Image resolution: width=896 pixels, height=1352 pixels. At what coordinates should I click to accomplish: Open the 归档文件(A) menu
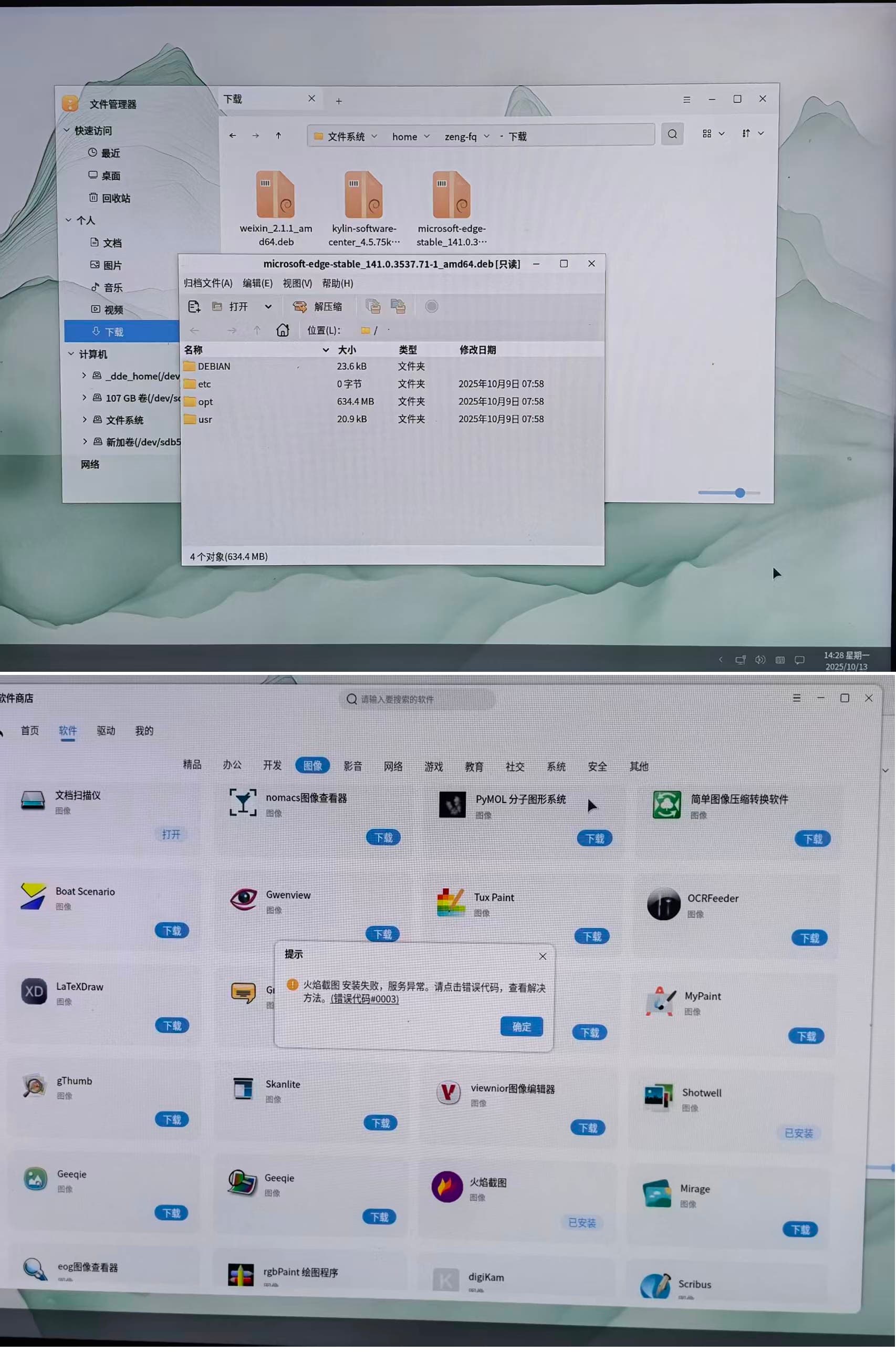pos(208,284)
